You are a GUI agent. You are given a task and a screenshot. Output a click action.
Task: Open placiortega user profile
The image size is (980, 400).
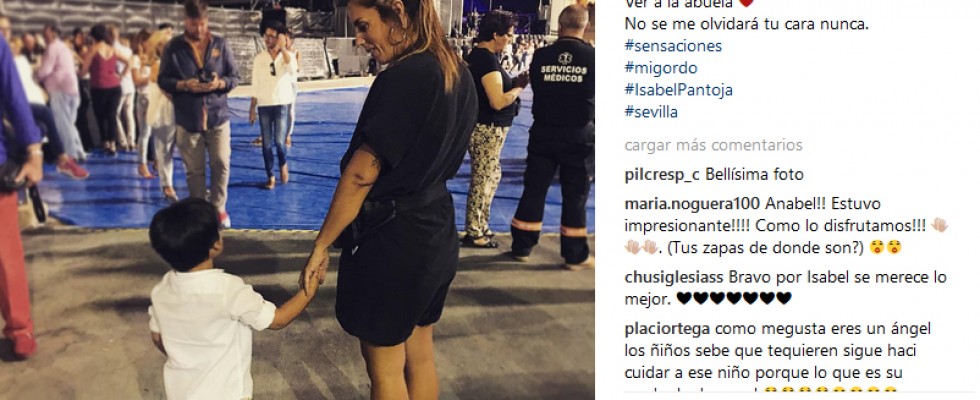click(x=667, y=329)
